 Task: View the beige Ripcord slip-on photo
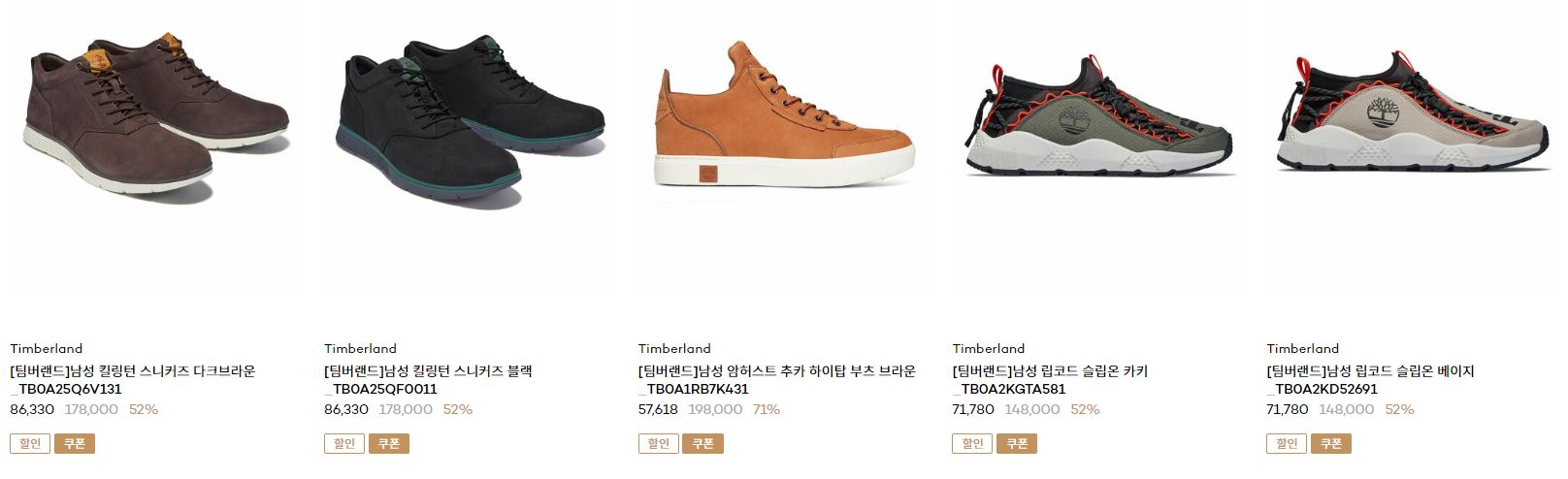(x=1412, y=147)
